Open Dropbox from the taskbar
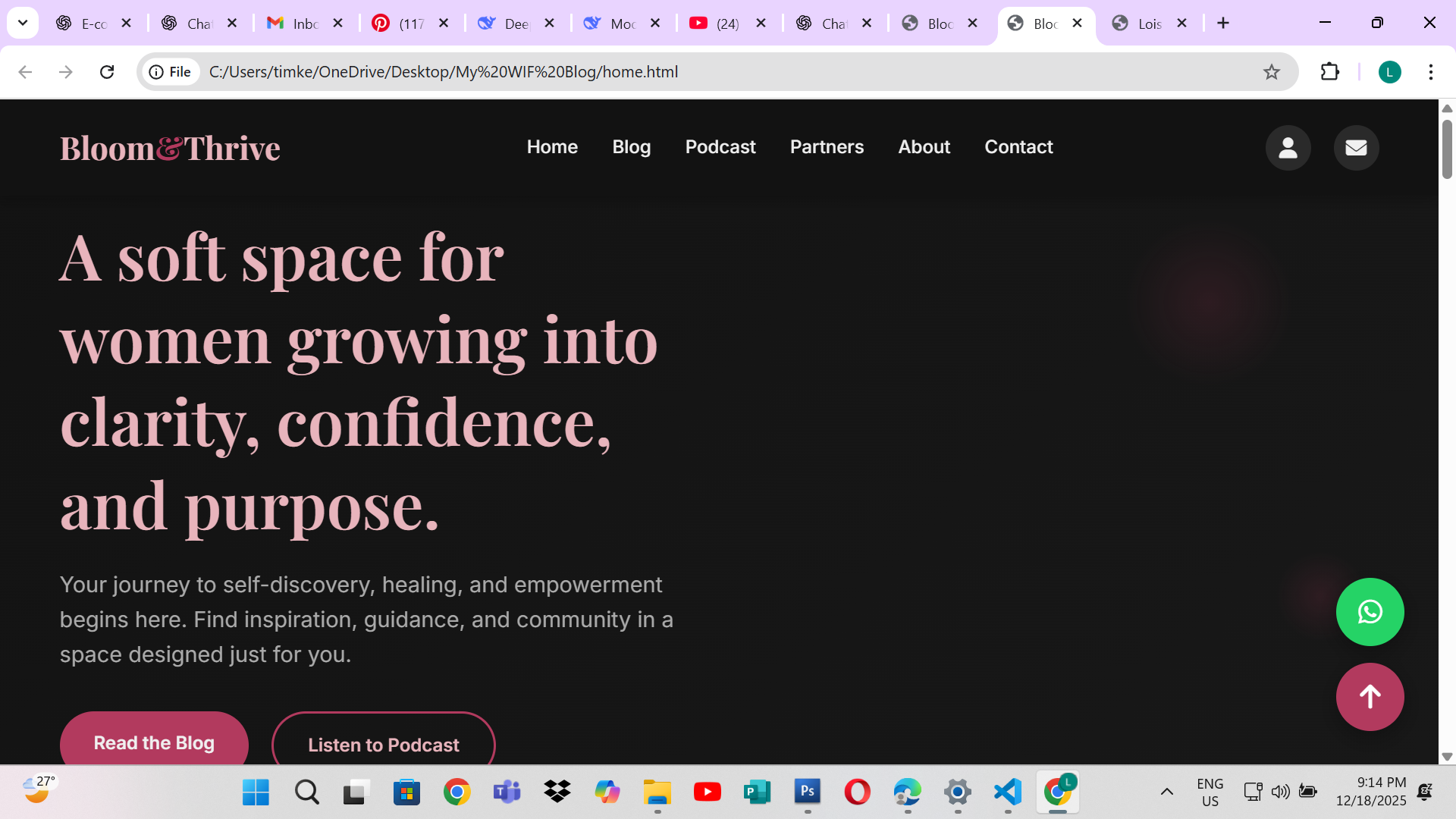The image size is (1456, 819). click(x=557, y=792)
